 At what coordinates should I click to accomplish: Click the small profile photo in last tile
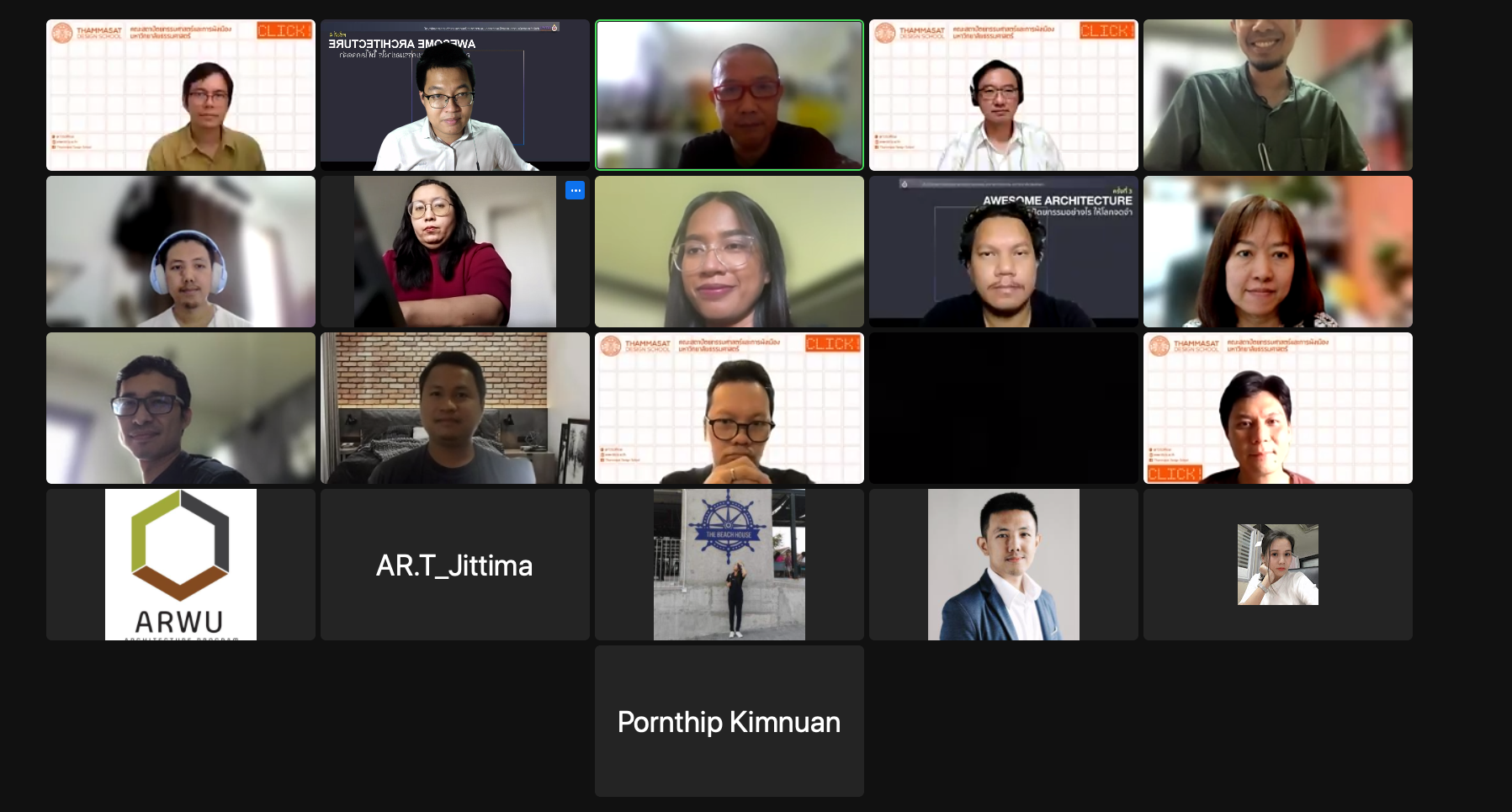[x=1278, y=565]
